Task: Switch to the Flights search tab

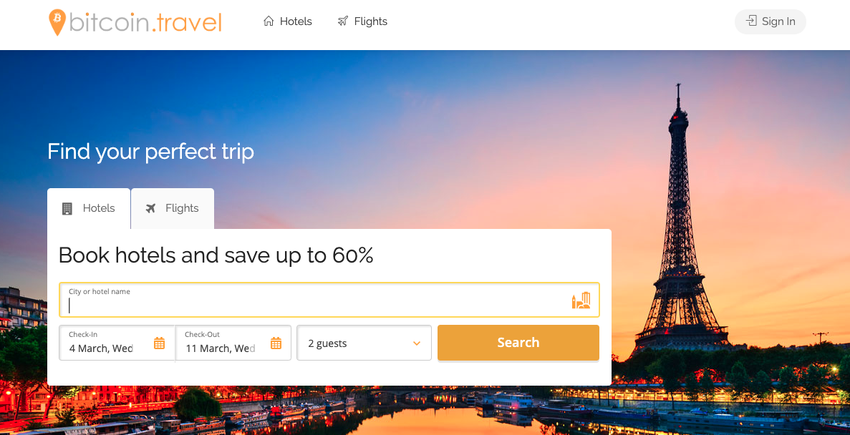Action: pyautogui.click(x=172, y=208)
